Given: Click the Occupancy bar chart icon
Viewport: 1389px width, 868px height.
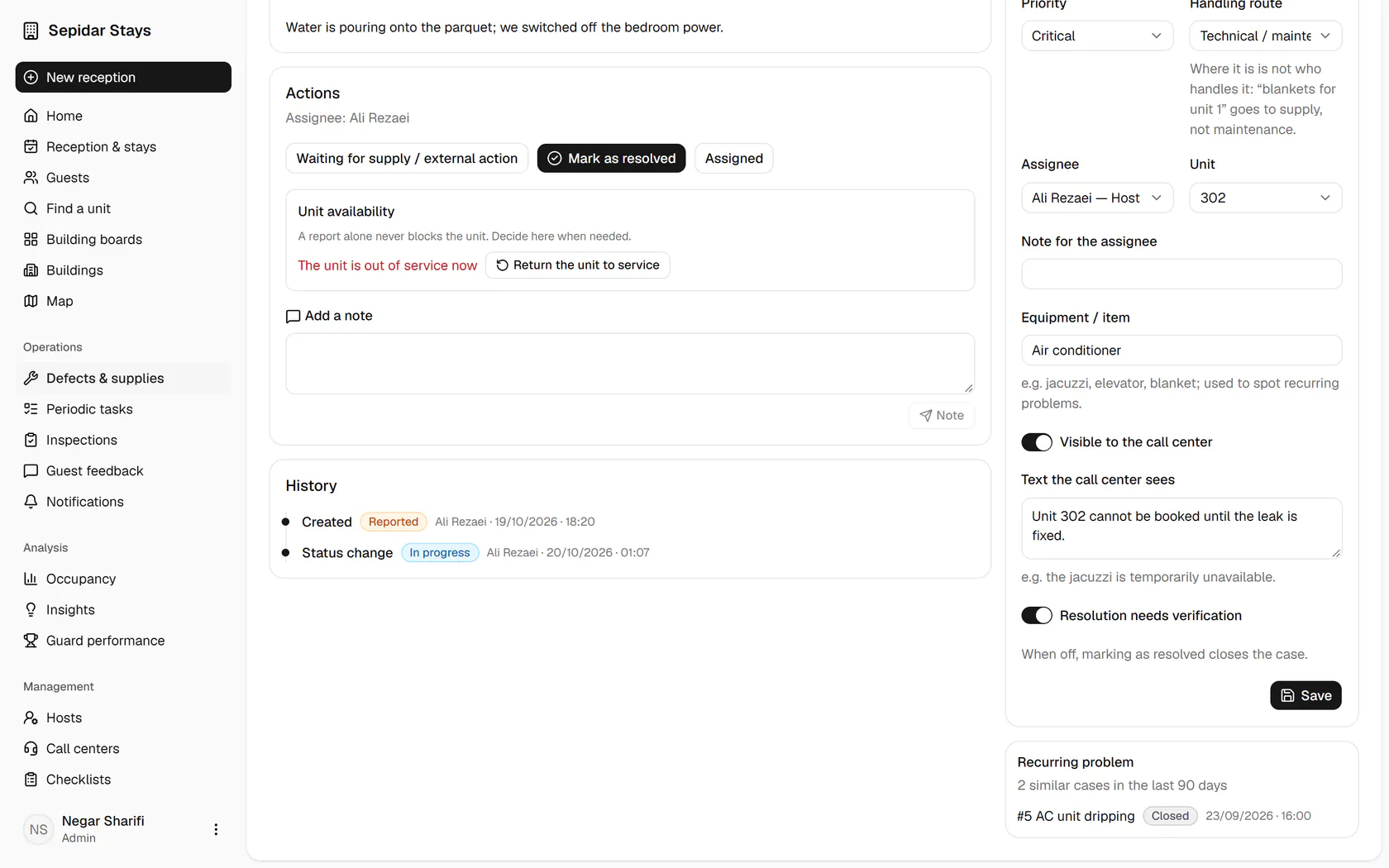Looking at the screenshot, I should 31,579.
